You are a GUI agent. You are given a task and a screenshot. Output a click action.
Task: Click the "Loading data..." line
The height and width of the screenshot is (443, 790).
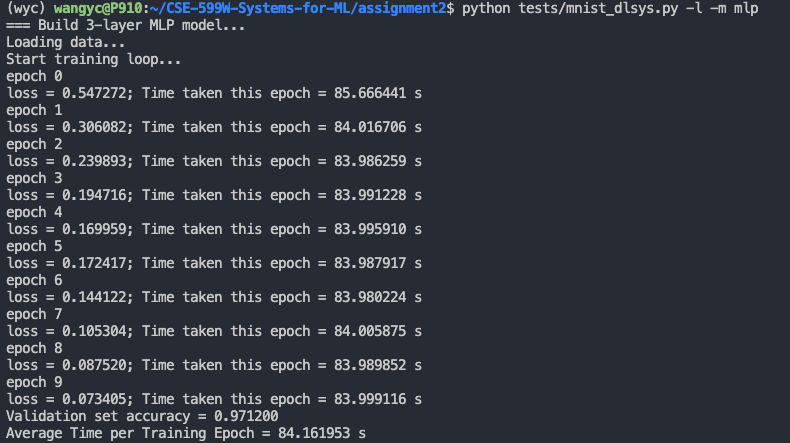pos(66,43)
